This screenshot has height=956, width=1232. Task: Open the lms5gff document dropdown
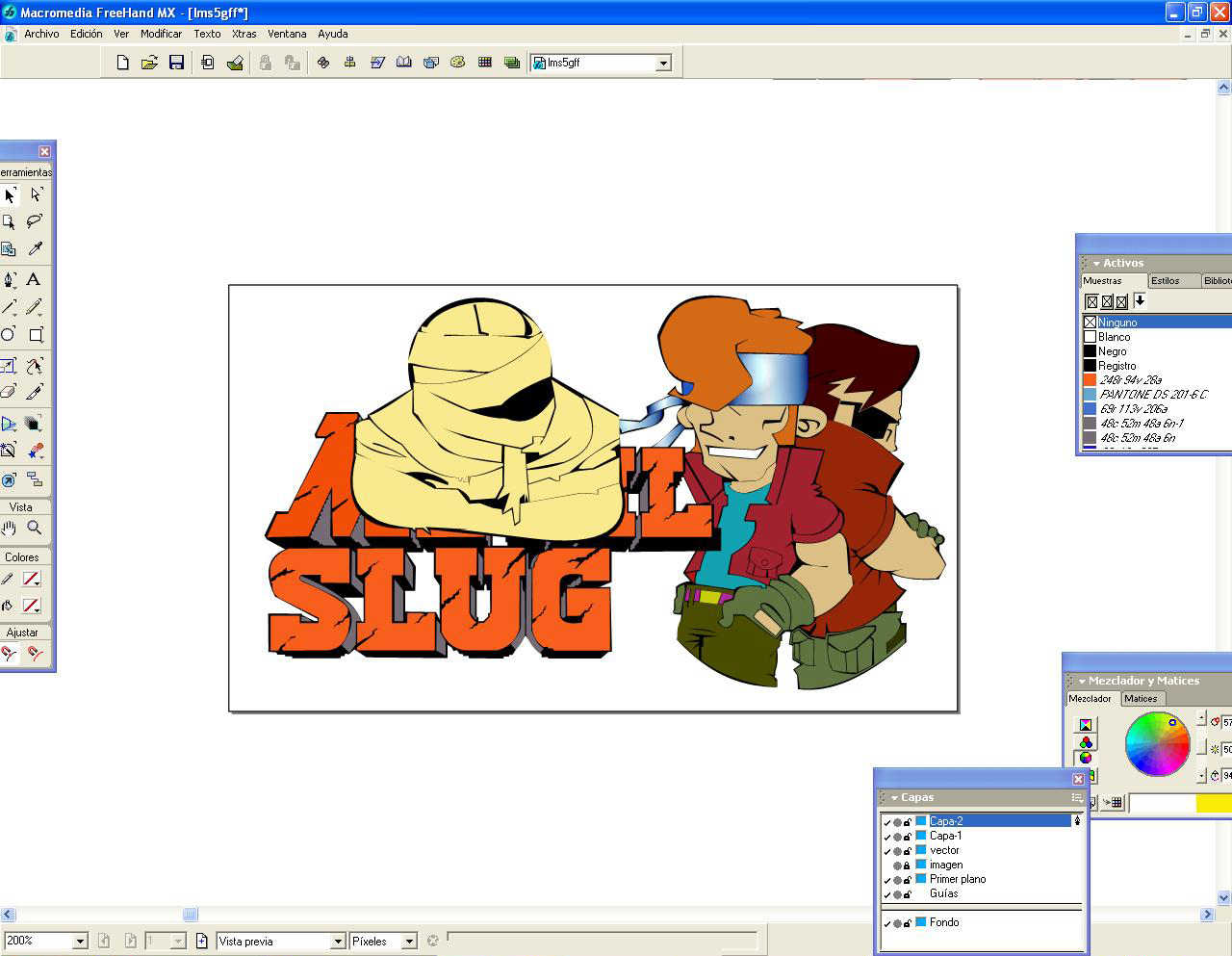pos(663,63)
